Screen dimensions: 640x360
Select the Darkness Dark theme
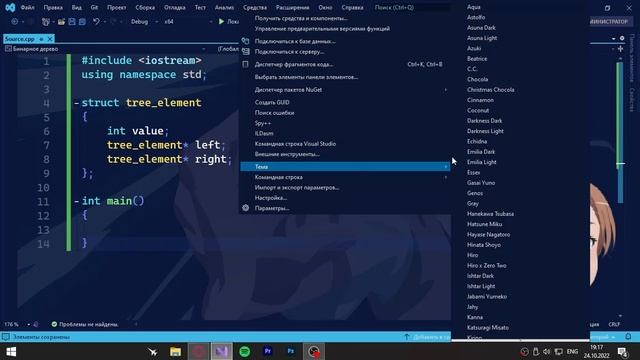484,120
